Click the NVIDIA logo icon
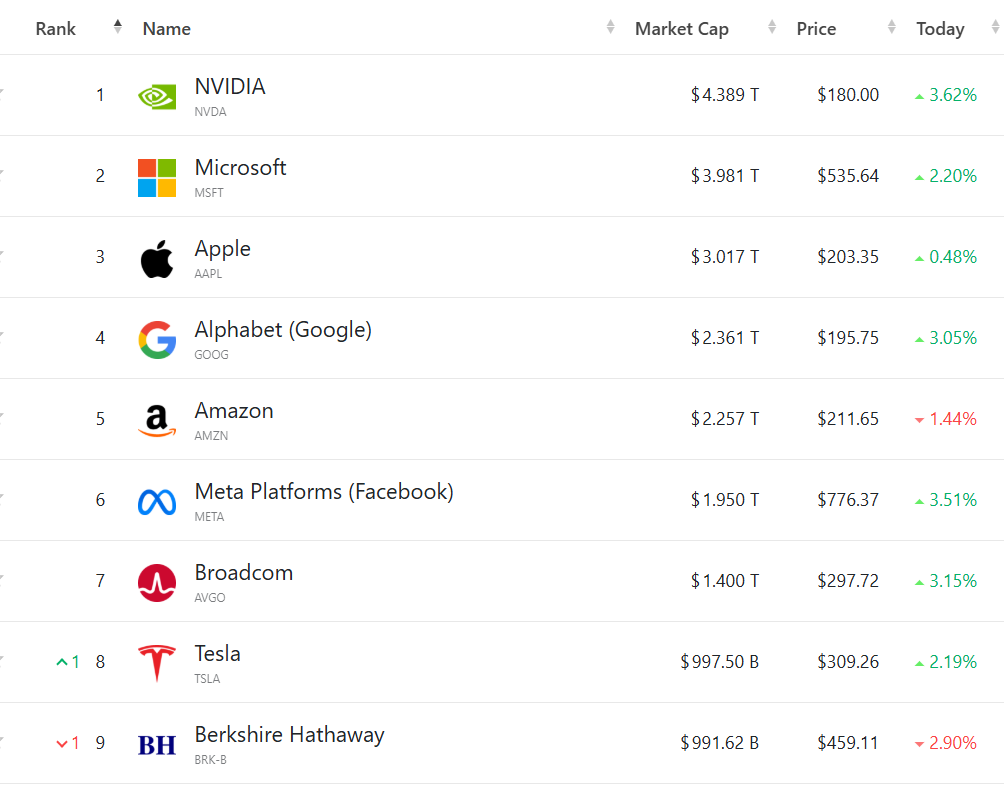 [x=157, y=96]
